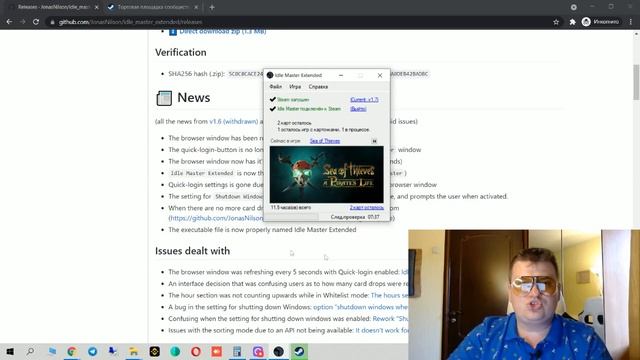Screen dimensions: 640x360
Task: Open Windows taskbar search
Action: pos(30,351)
